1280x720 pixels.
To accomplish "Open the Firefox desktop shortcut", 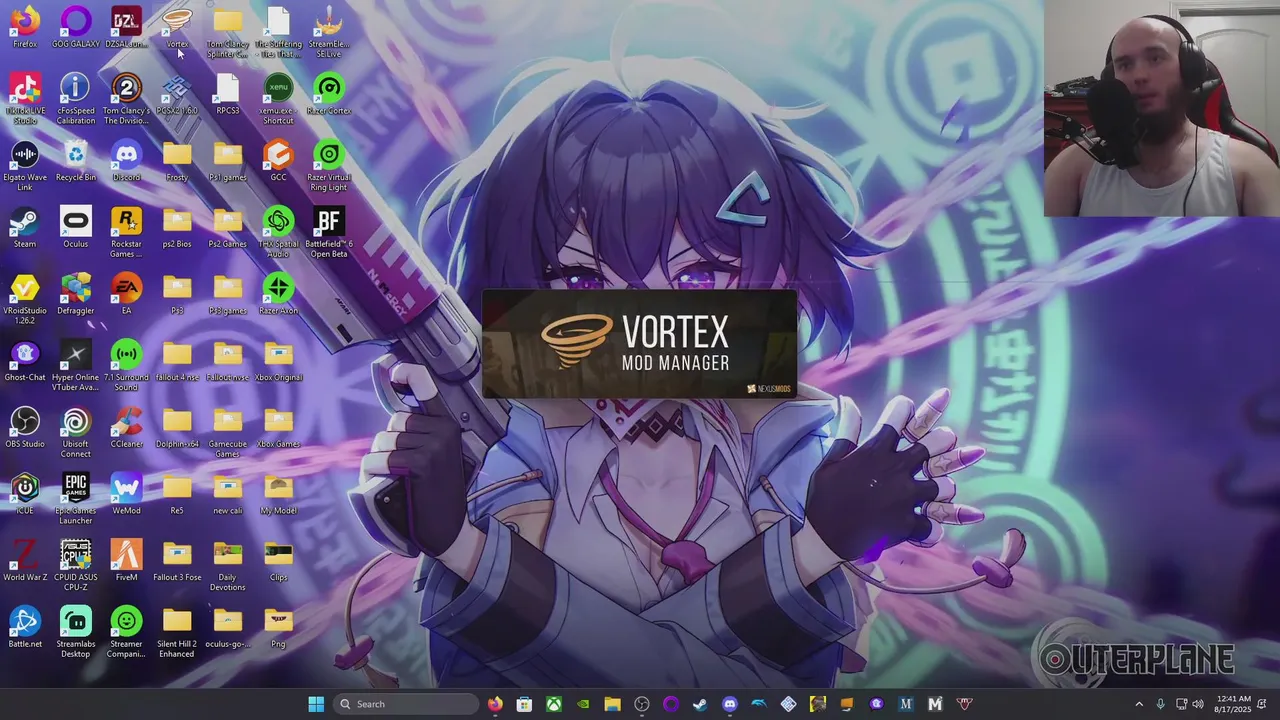I will pos(25,27).
